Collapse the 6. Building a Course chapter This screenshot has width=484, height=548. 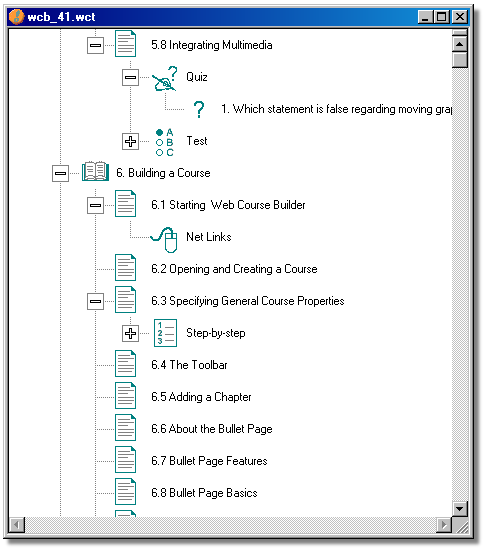click(x=60, y=173)
